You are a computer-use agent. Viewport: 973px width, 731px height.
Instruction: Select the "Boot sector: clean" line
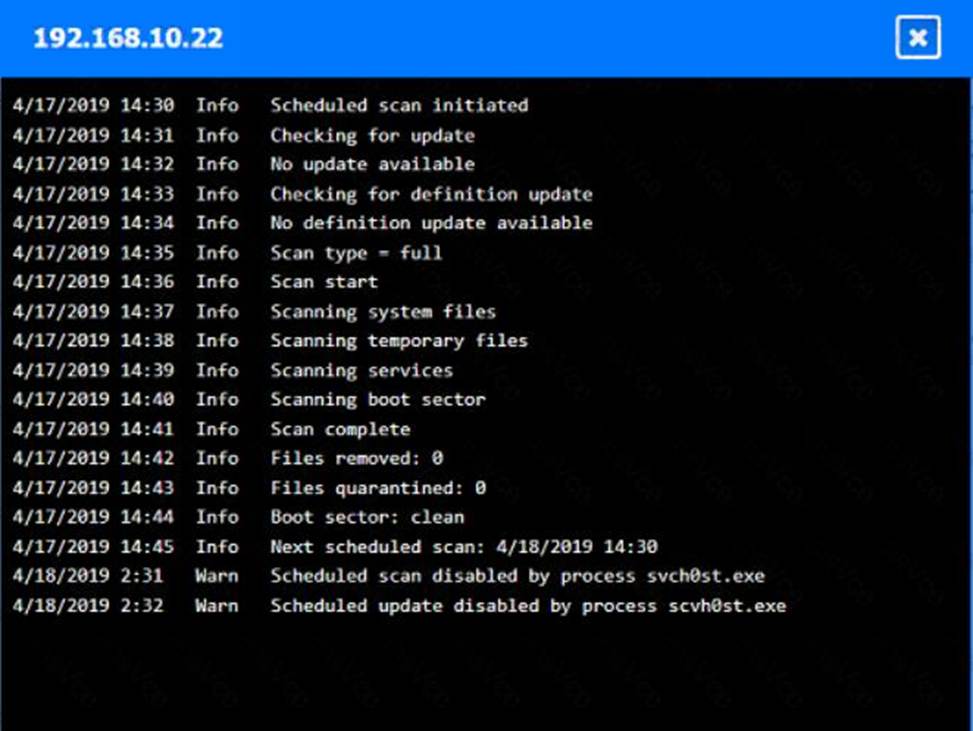coord(367,518)
